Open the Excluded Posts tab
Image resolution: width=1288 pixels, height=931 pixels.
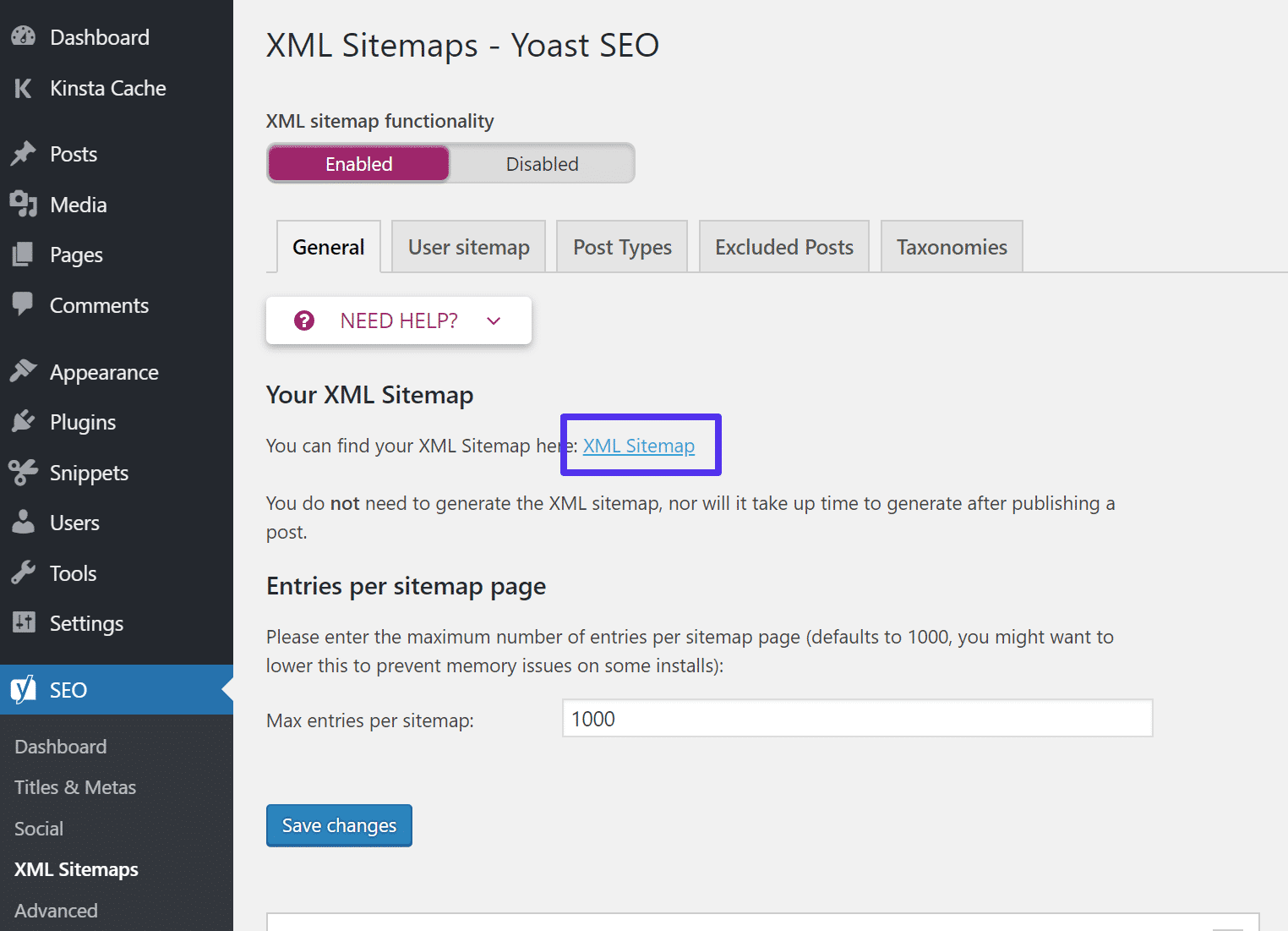(x=784, y=247)
